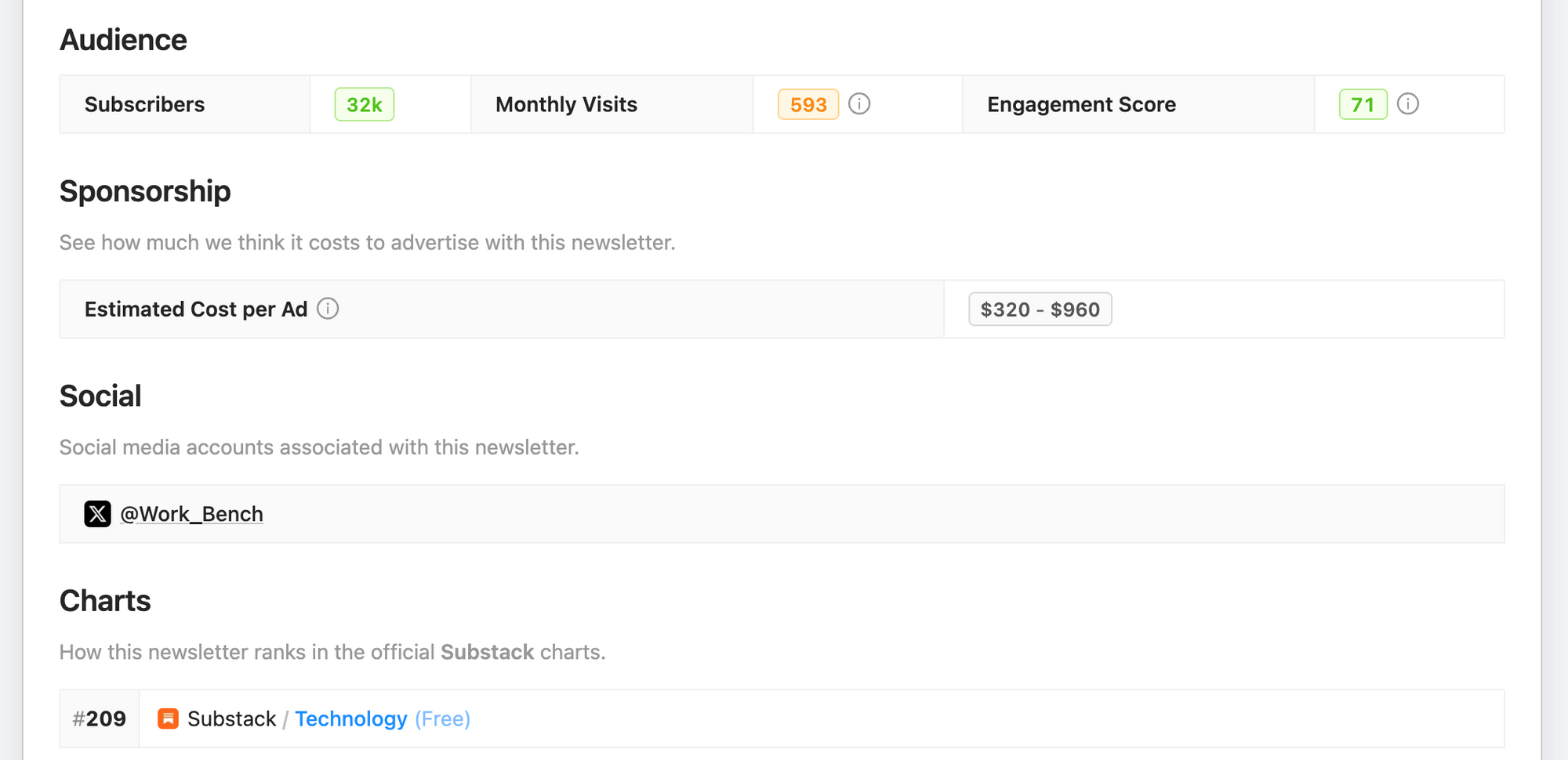Click the Charts section heading

click(x=105, y=601)
